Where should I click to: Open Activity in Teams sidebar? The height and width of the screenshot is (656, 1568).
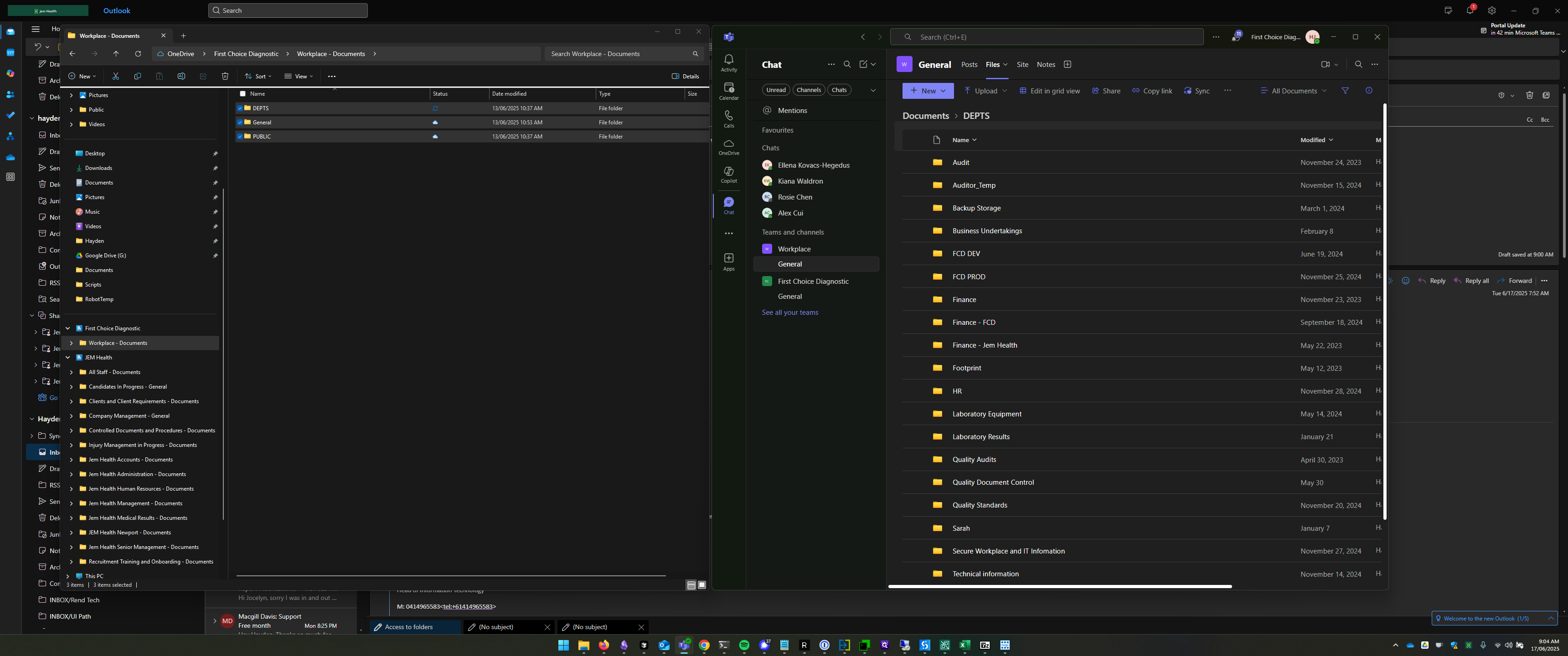[x=728, y=62]
